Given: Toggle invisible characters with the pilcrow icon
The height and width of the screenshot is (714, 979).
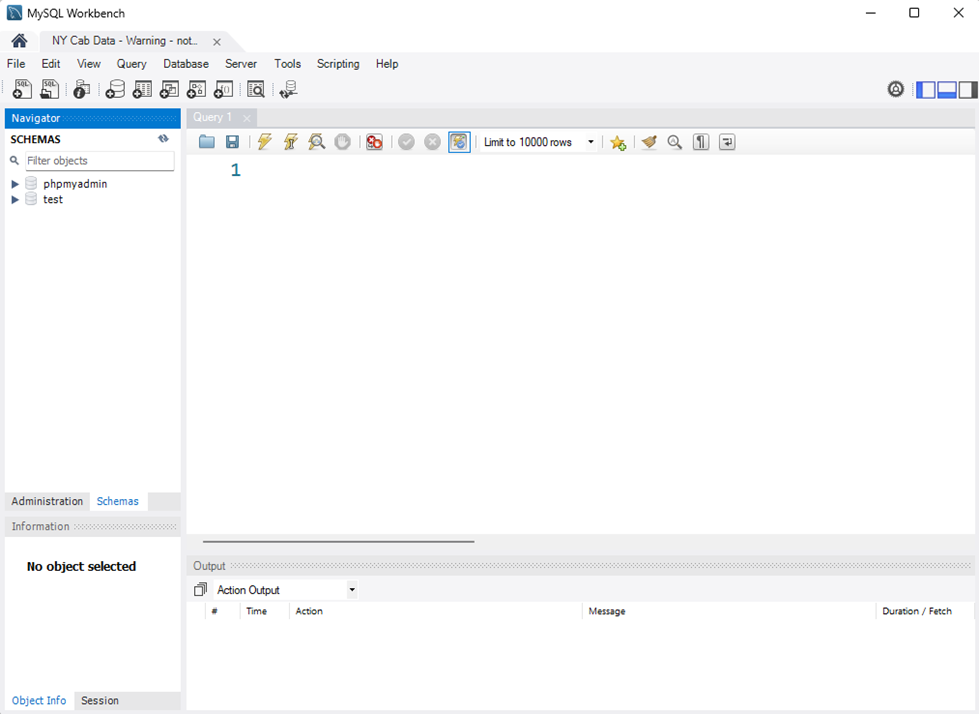Looking at the screenshot, I should (x=700, y=141).
